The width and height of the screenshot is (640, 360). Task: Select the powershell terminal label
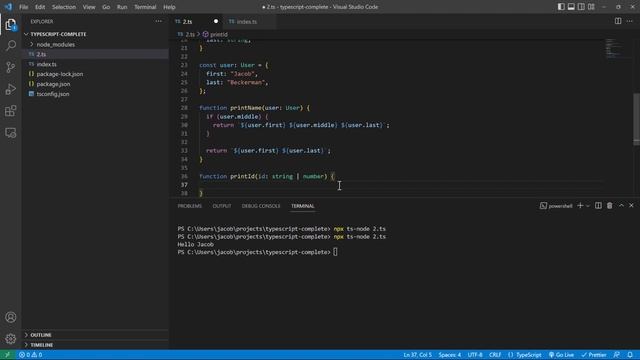[x=556, y=206]
